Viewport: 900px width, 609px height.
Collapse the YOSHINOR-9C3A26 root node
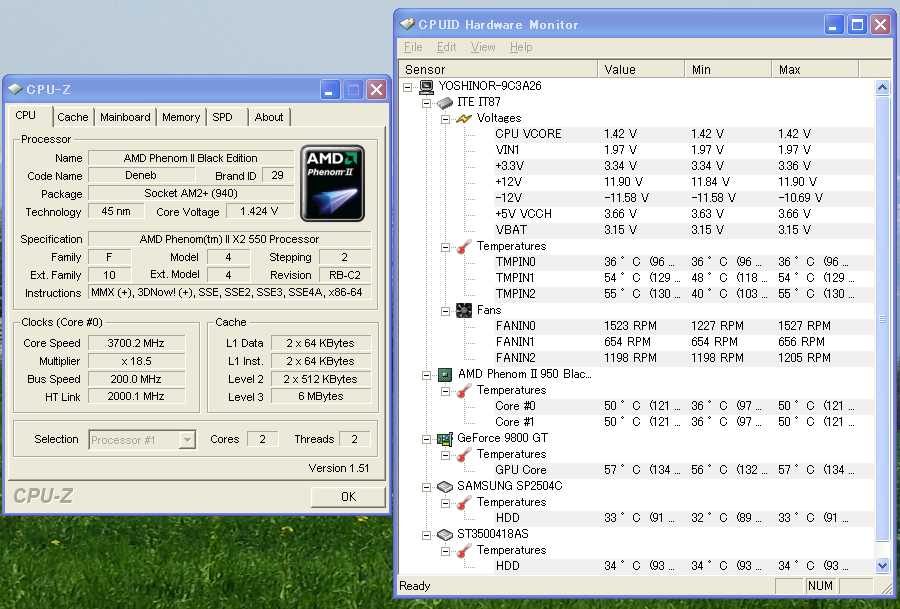tap(408, 87)
